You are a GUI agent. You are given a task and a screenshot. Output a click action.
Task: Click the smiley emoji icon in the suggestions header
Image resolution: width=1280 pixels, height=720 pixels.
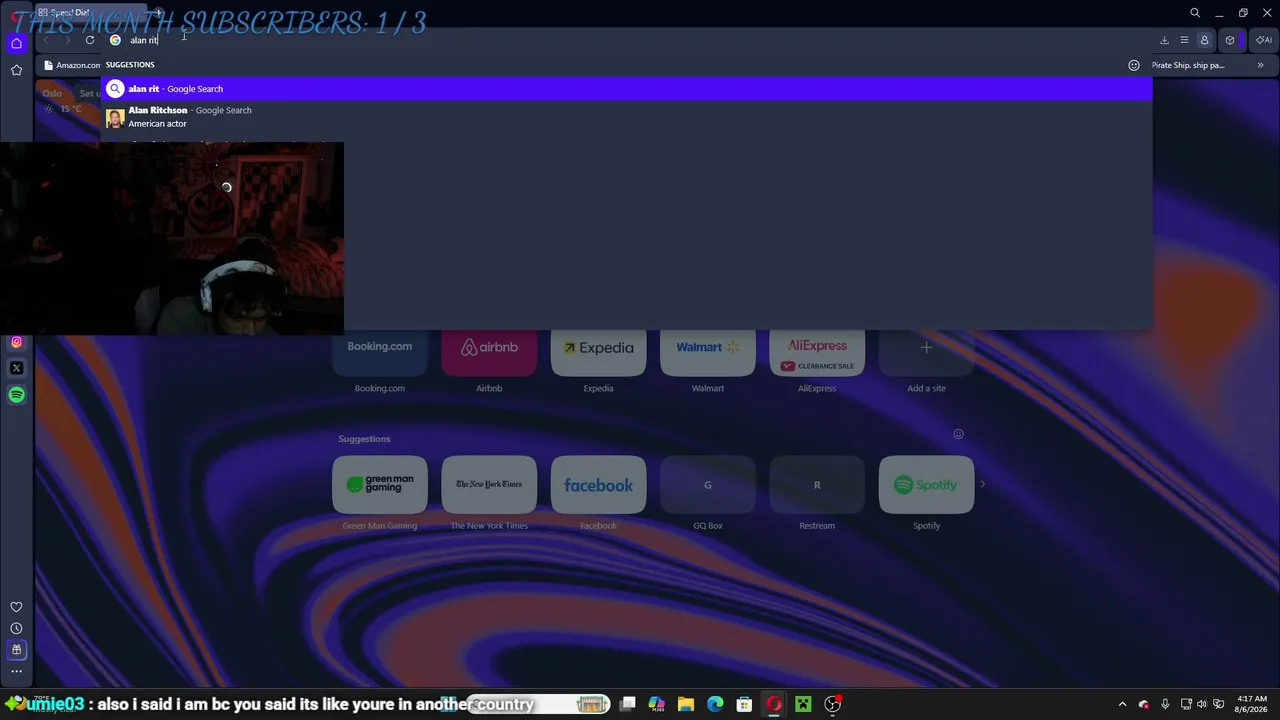[1134, 65]
